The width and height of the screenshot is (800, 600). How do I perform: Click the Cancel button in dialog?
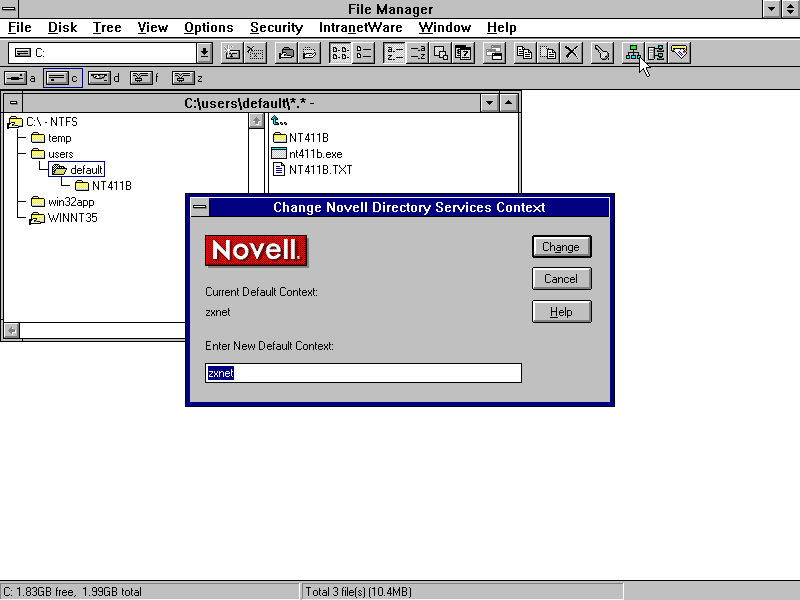coord(561,279)
